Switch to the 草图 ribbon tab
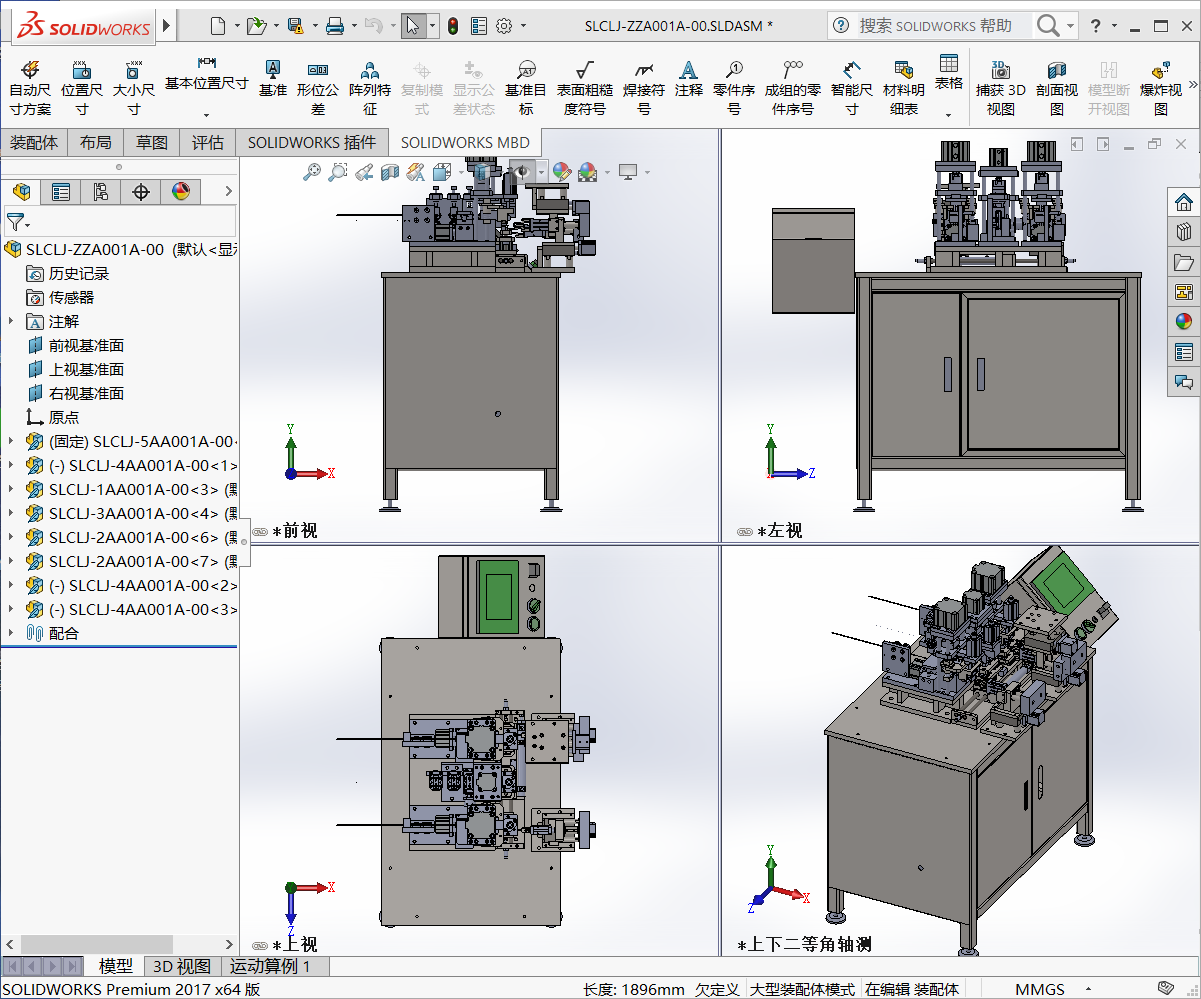 click(152, 142)
